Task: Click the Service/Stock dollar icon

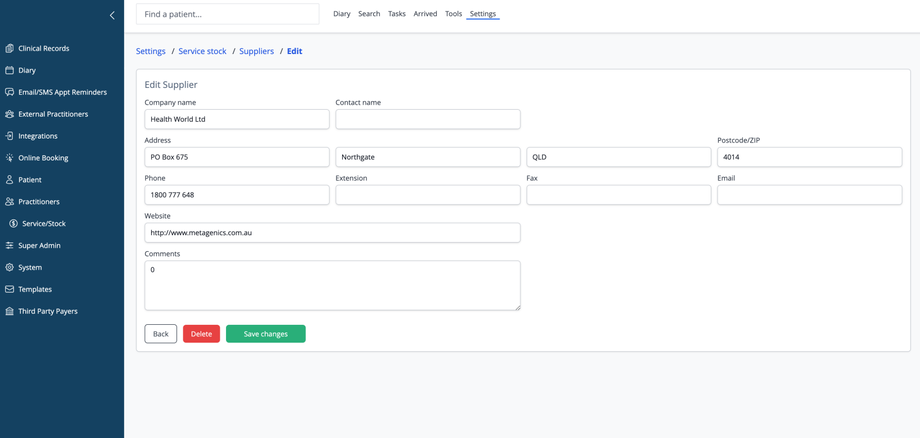Action: point(14,224)
